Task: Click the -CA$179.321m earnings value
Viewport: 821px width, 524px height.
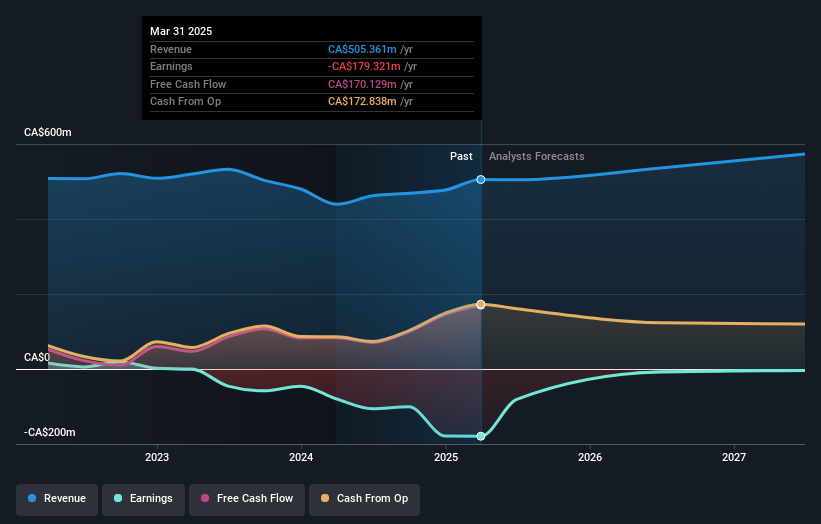Action: tap(364, 66)
